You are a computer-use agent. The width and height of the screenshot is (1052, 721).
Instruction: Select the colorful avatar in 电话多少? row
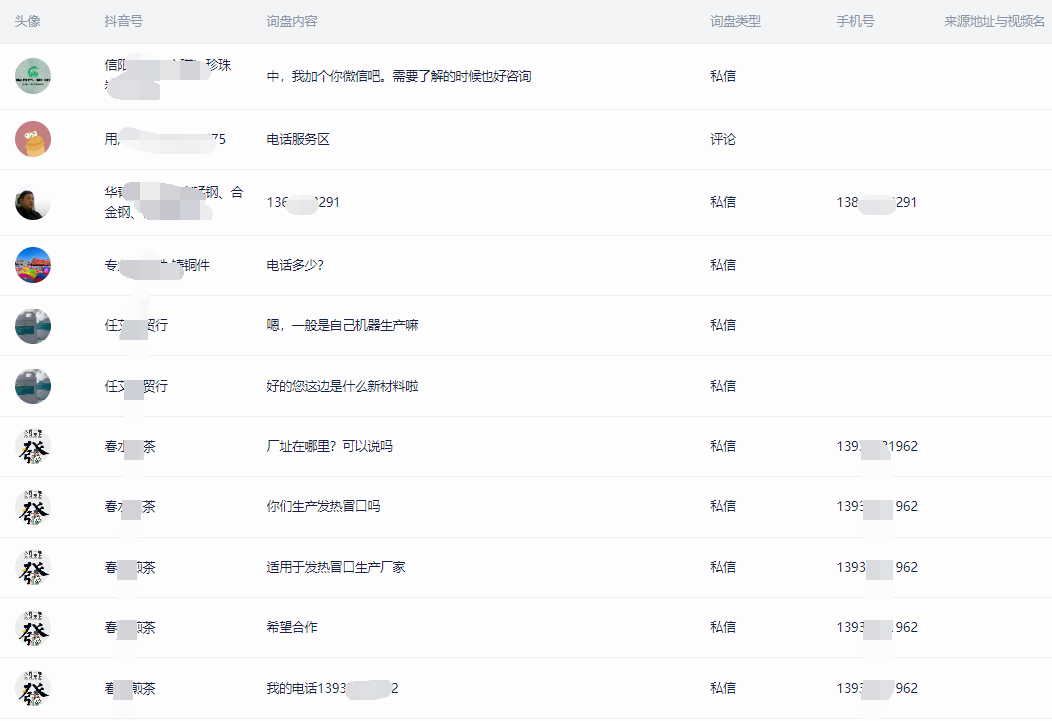33,265
